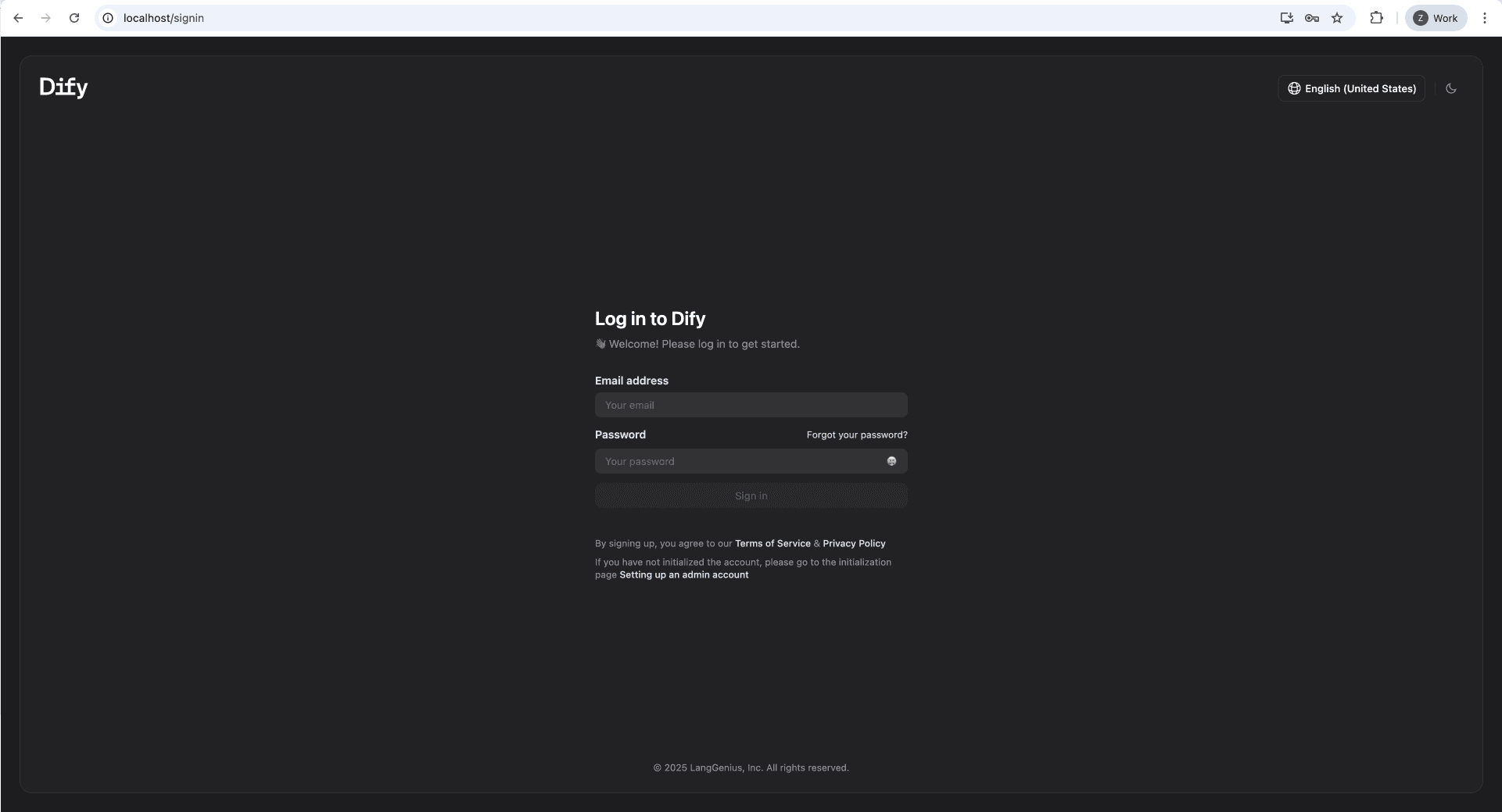View site information icon in the address bar
The height and width of the screenshot is (812, 1502).
pos(108,18)
